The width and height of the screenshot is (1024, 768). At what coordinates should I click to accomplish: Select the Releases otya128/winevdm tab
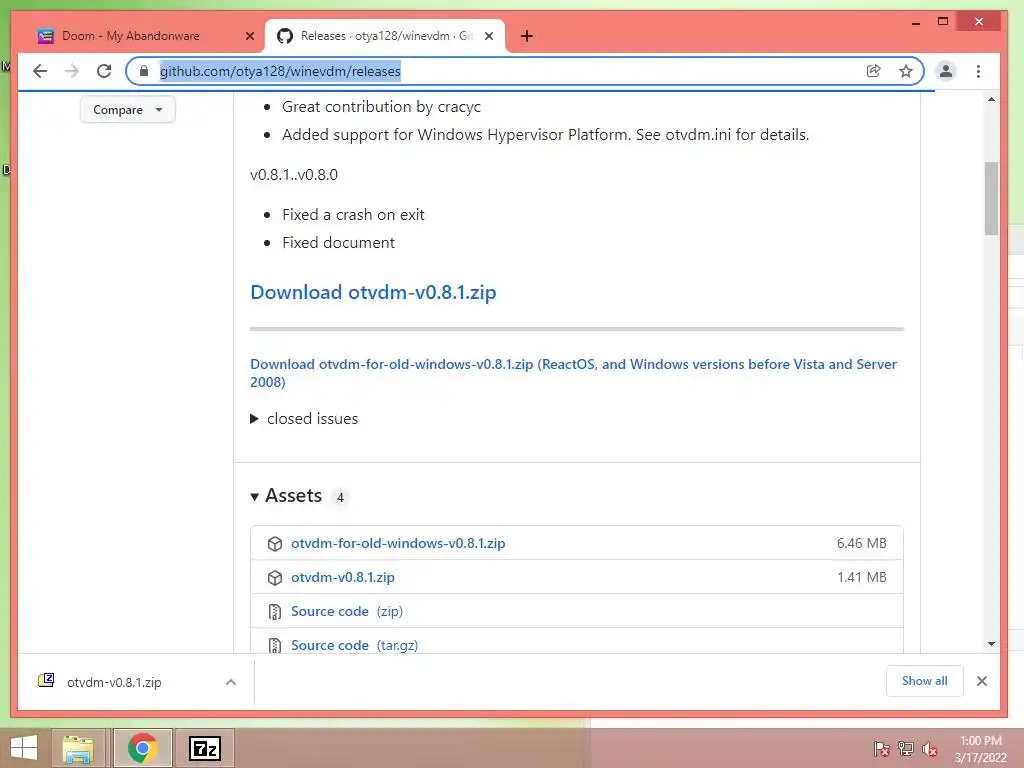385,36
